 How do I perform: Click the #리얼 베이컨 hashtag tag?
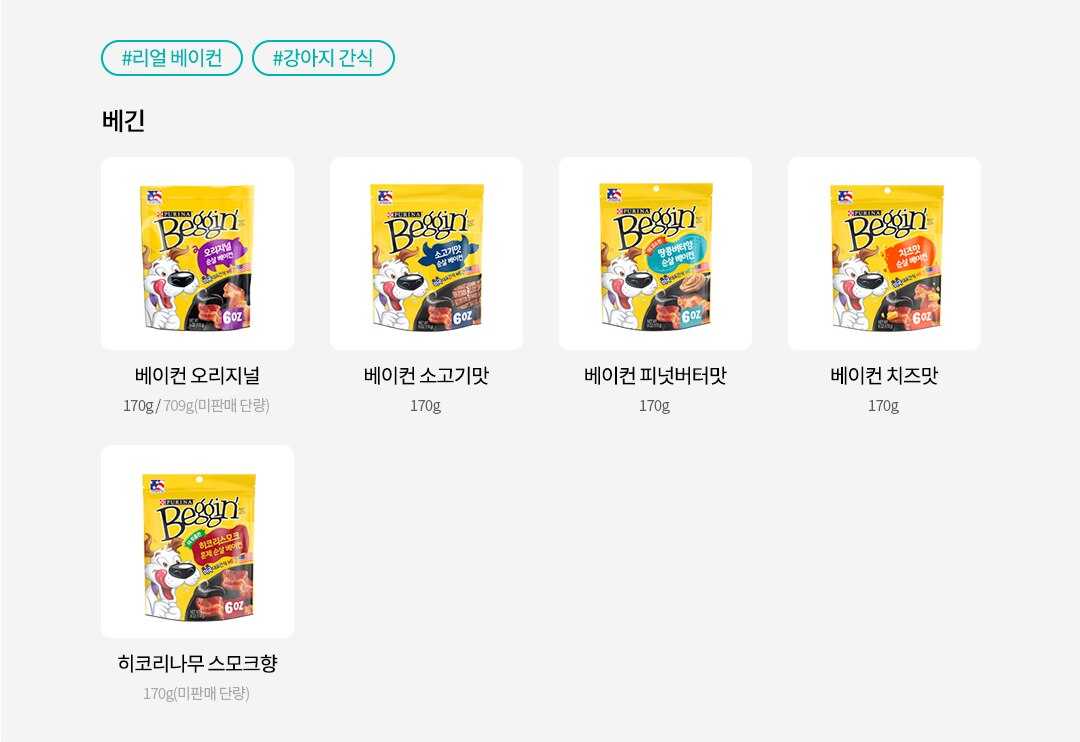pos(172,58)
